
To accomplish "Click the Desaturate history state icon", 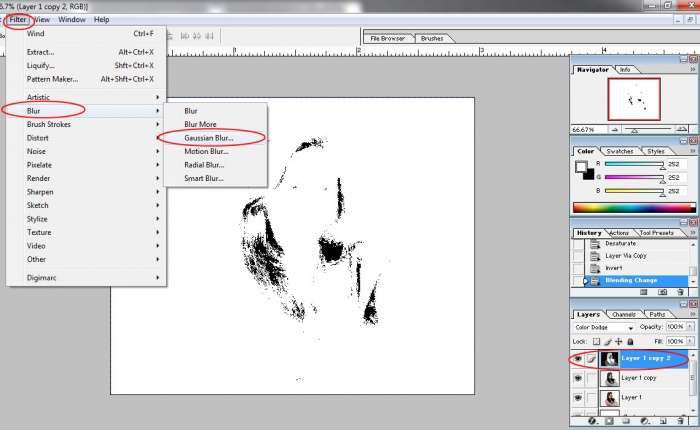I will tap(595, 244).
